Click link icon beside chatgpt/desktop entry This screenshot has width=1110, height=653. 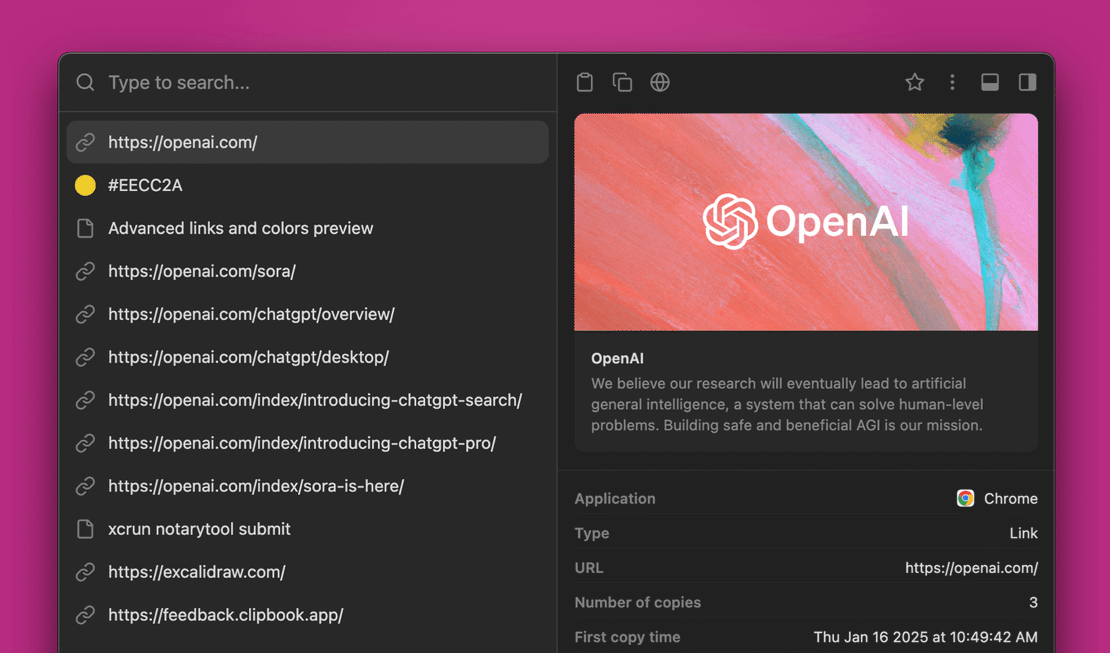[x=85, y=357]
